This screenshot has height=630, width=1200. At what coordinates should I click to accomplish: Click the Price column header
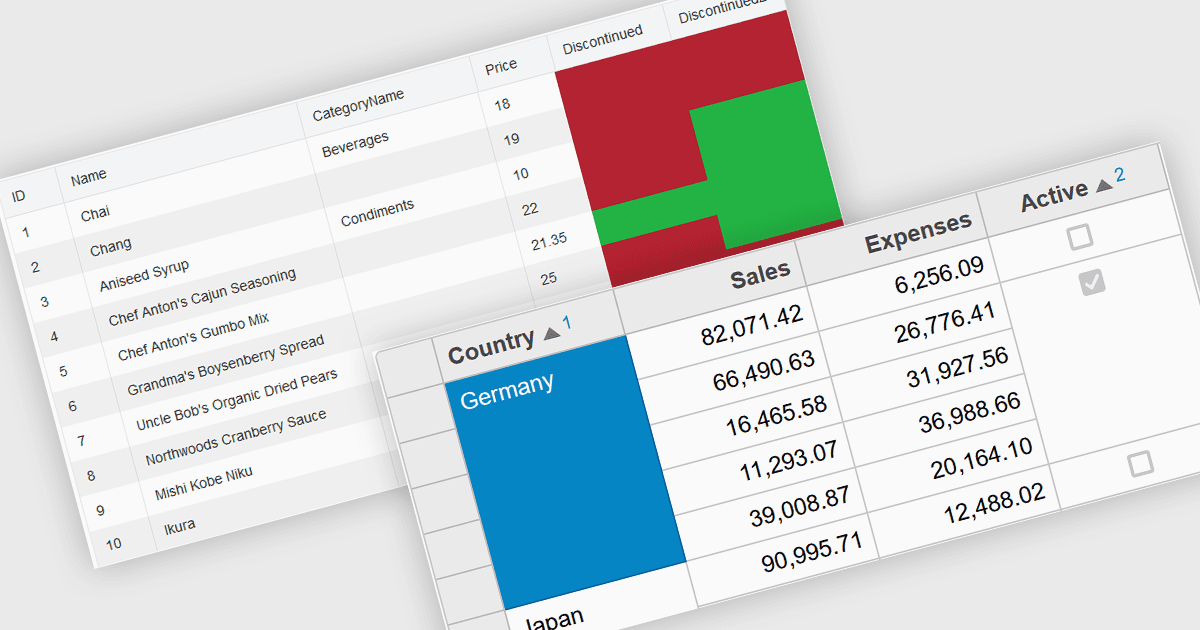coord(501,67)
